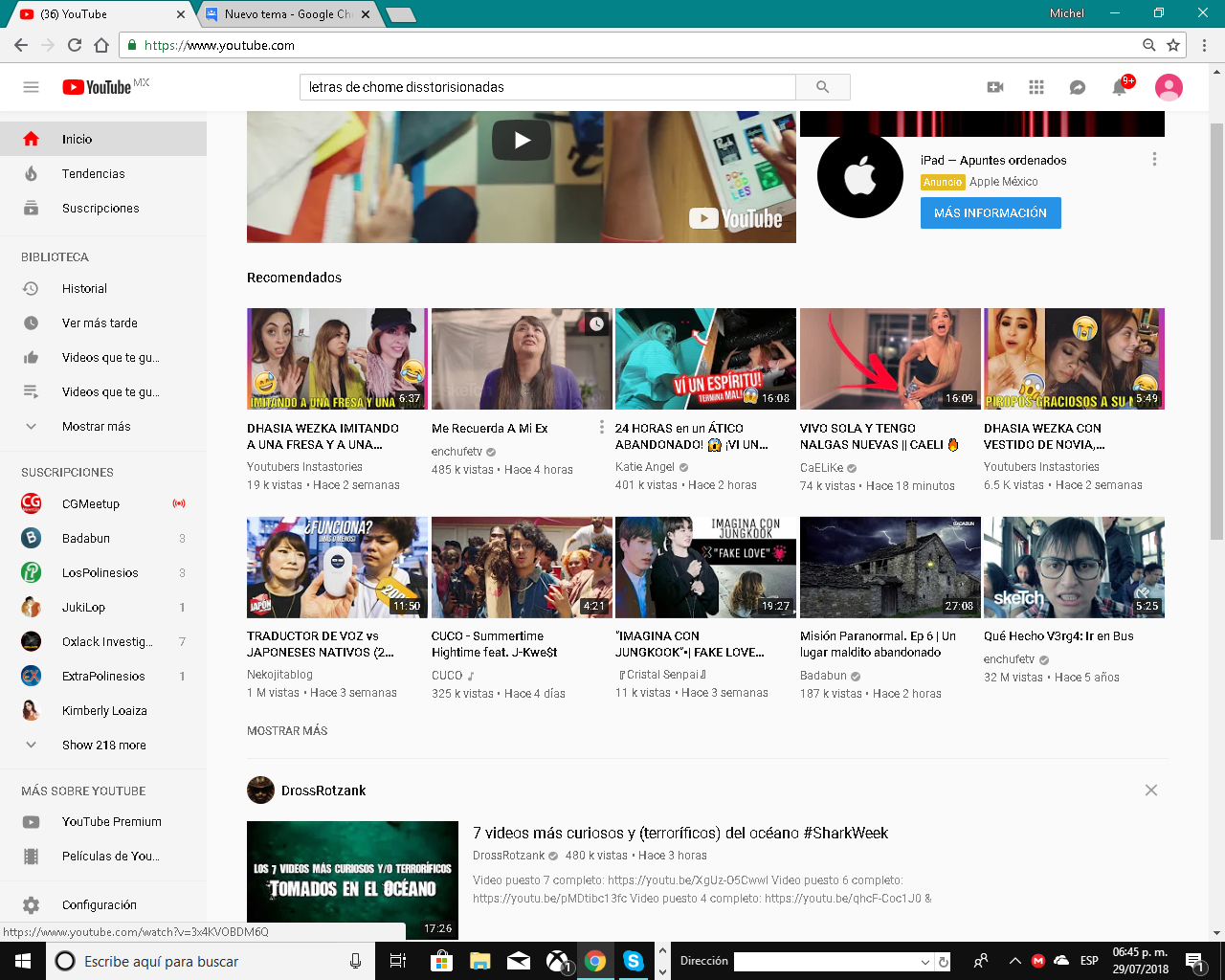
Task: Open the YouTube hamburger guide menu
Action: coord(31,87)
